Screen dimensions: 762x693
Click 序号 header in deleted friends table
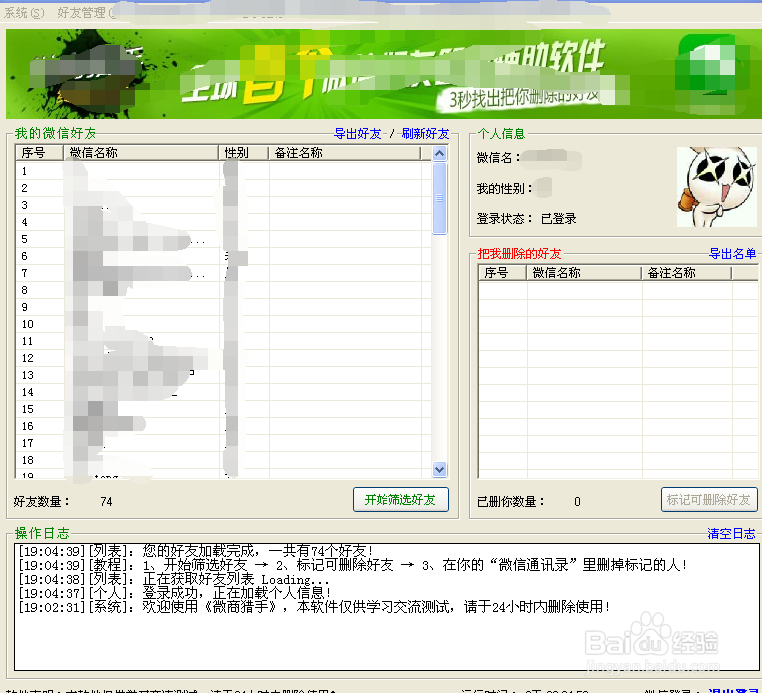[502, 273]
